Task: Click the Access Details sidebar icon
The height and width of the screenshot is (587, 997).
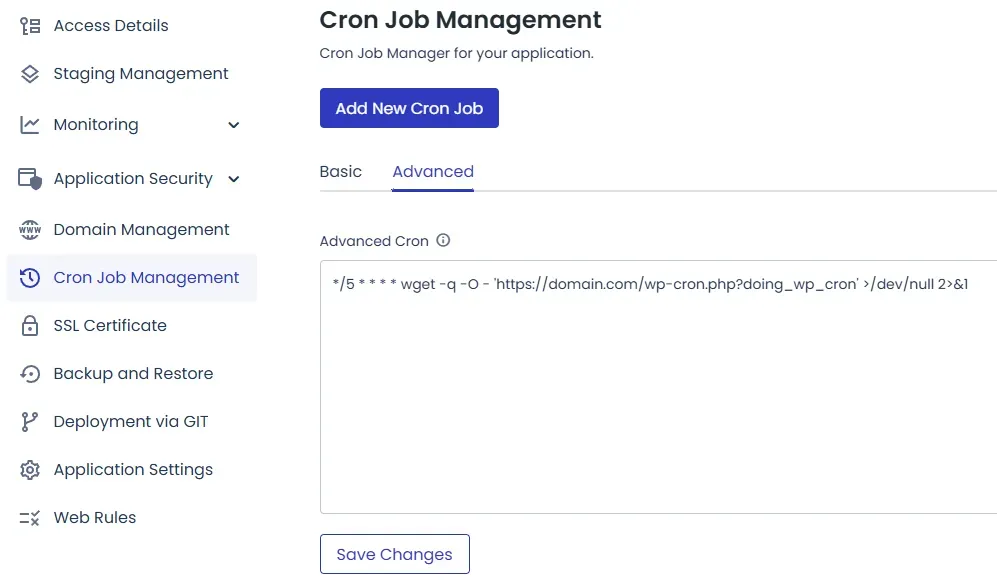Action: [30, 26]
